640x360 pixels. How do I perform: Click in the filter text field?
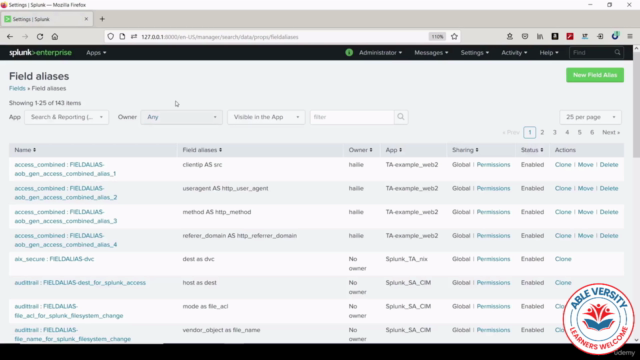tap(352, 117)
